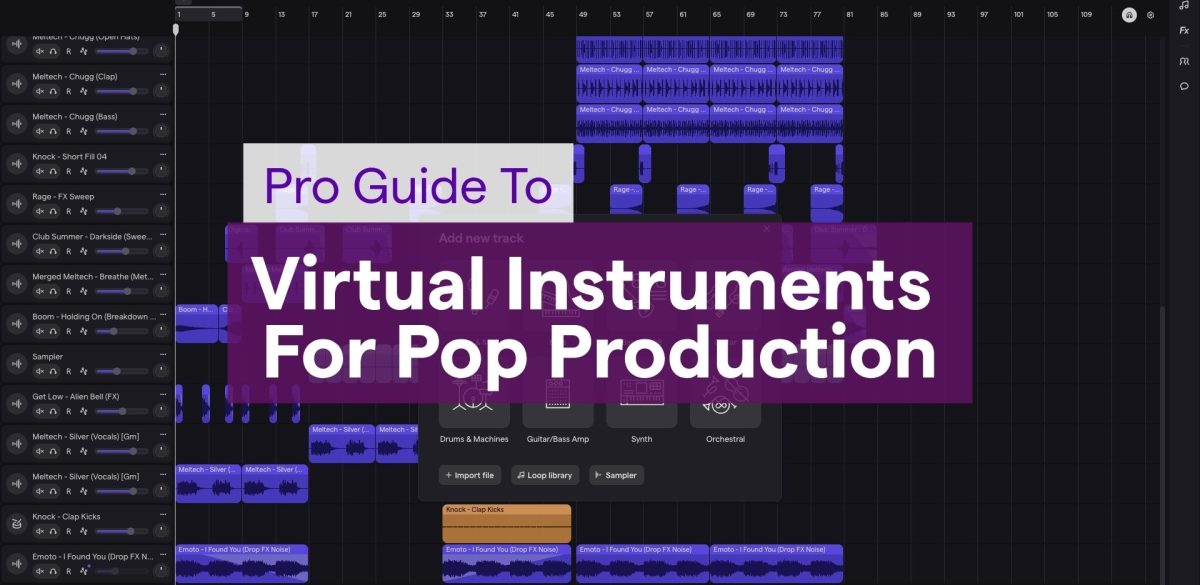Open the music note panel in right sidebar
Viewport: 1200px width, 585px height.
point(1184,6)
